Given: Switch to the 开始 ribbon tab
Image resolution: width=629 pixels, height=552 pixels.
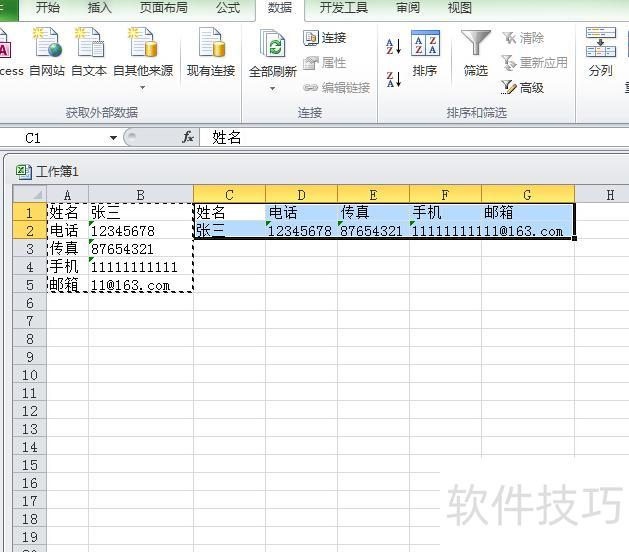Looking at the screenshot, I should tap(48, 8).
